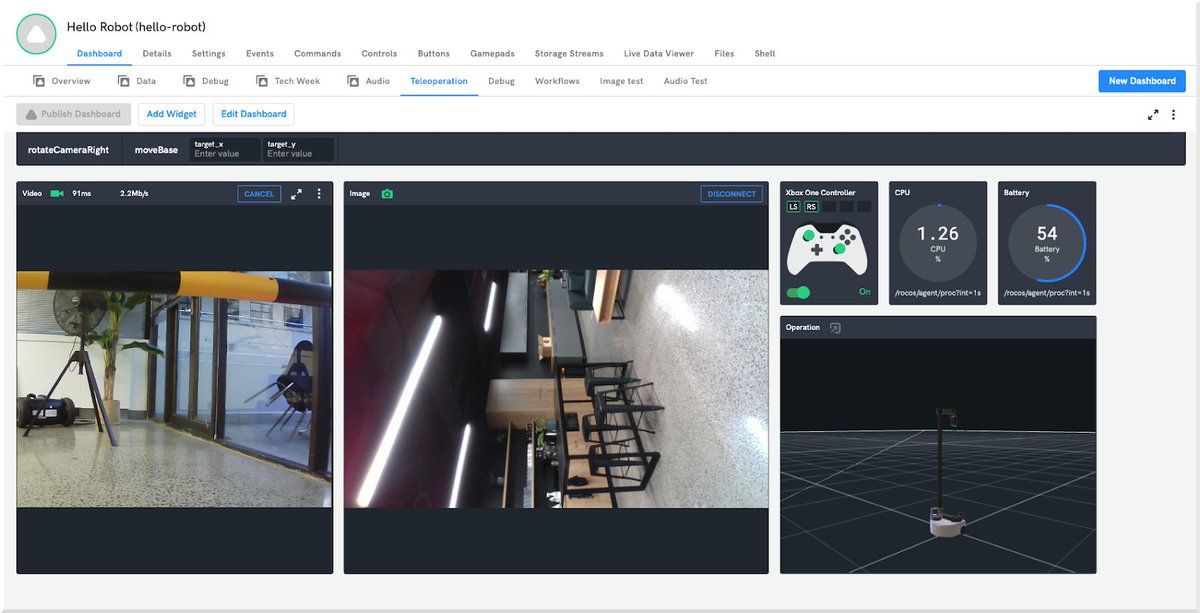Open the Details tab

157,54
